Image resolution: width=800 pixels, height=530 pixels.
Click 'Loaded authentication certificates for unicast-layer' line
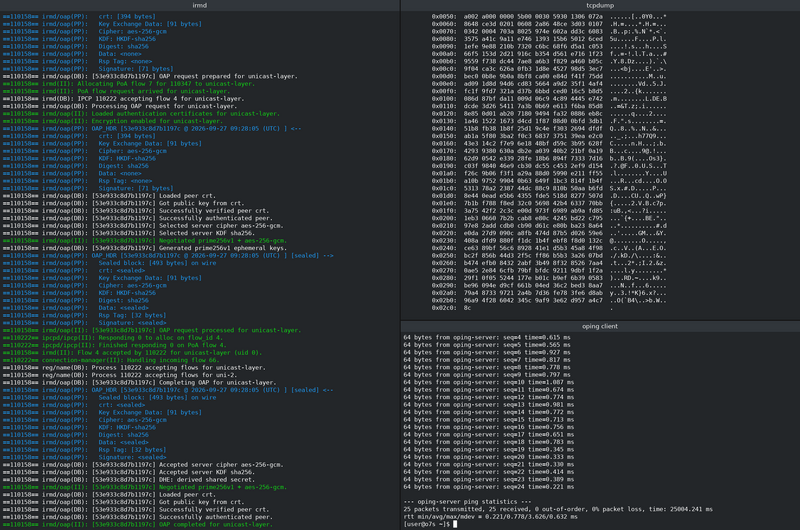(141, 114)
